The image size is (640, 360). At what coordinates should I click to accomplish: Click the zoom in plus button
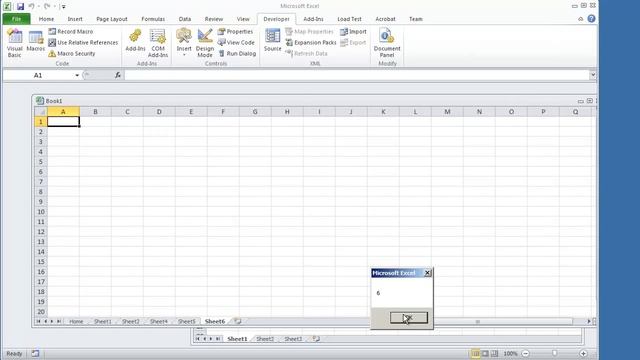[583, 353]
